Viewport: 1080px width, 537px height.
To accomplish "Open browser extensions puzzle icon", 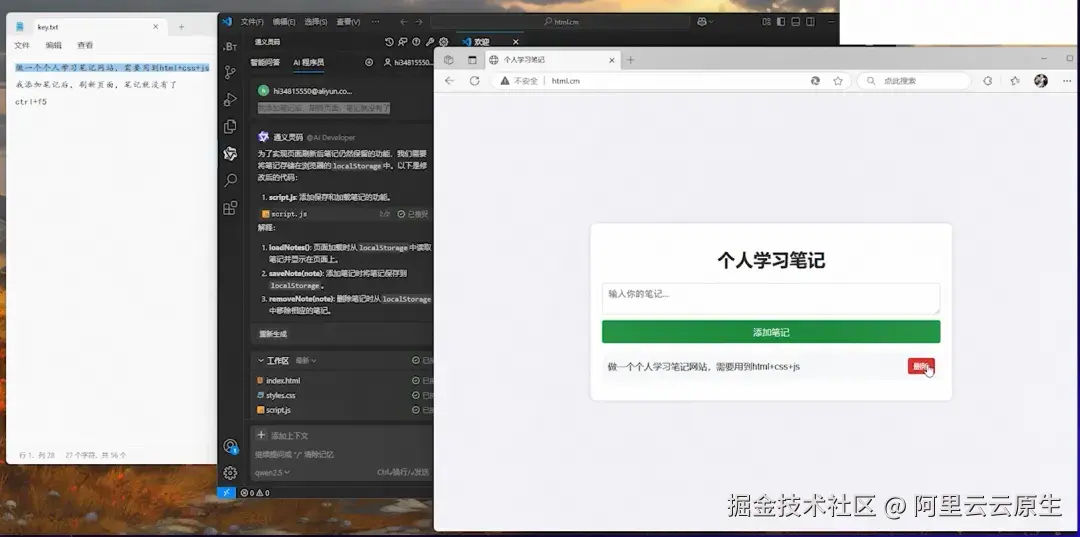I will click(x=988, y=81).
